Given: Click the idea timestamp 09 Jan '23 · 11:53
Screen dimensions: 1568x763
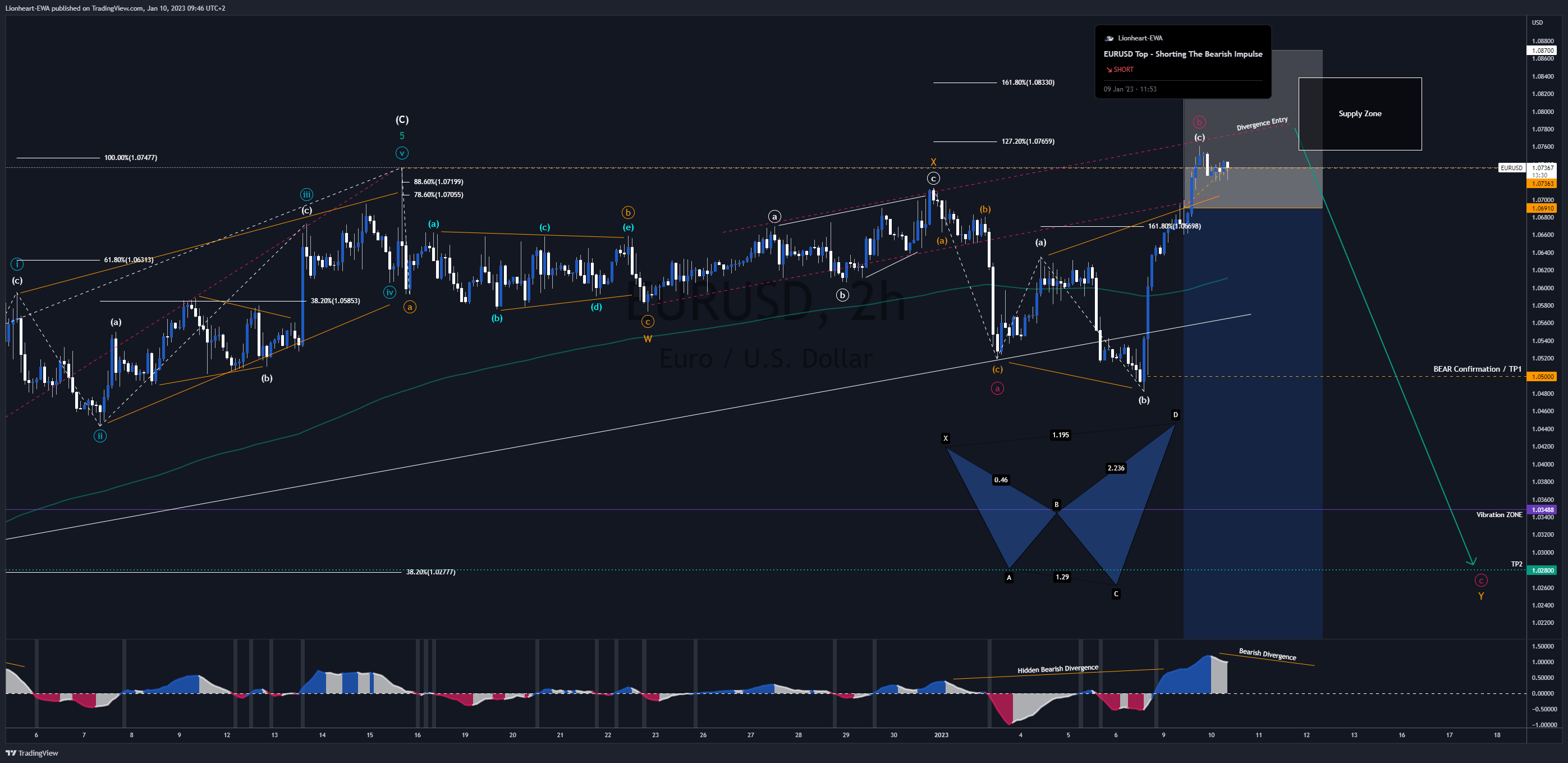Looking at the screenshot, I should pyautogui.click(x=1130, y=89).
